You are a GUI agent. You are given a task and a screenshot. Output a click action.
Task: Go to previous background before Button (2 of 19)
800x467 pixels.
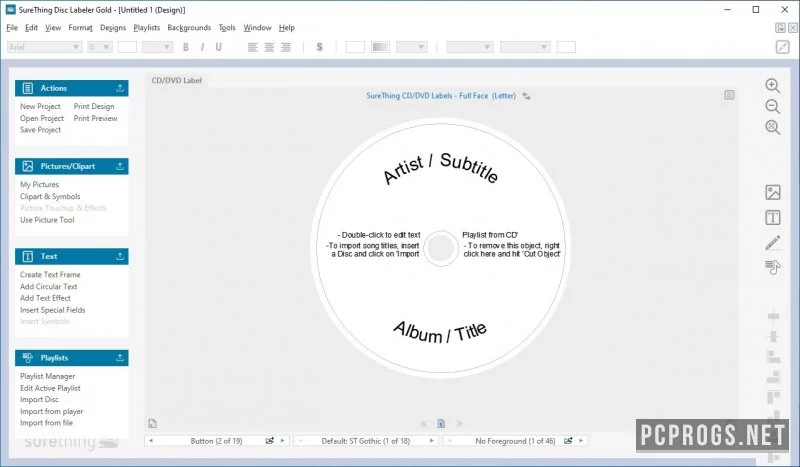[x=151, y=440]
